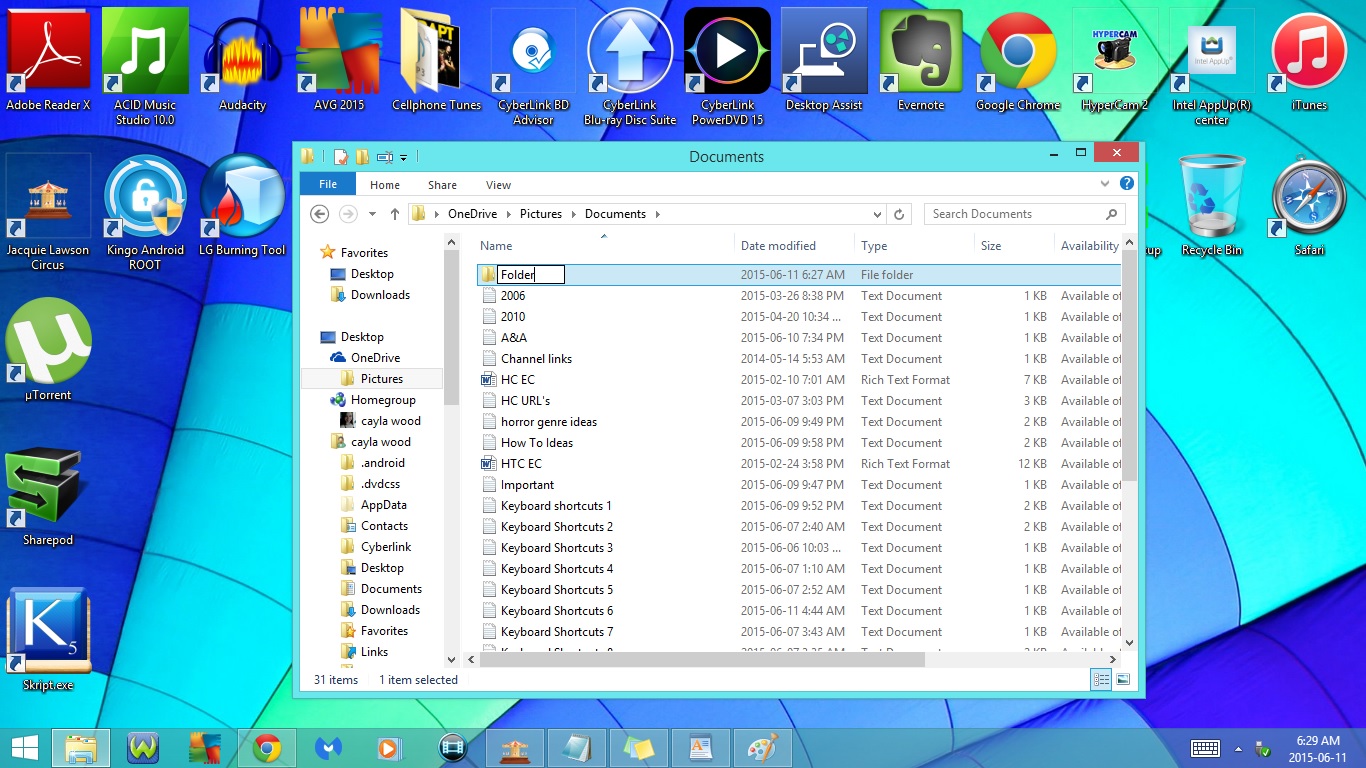Go up one folder level

[395, 214]
